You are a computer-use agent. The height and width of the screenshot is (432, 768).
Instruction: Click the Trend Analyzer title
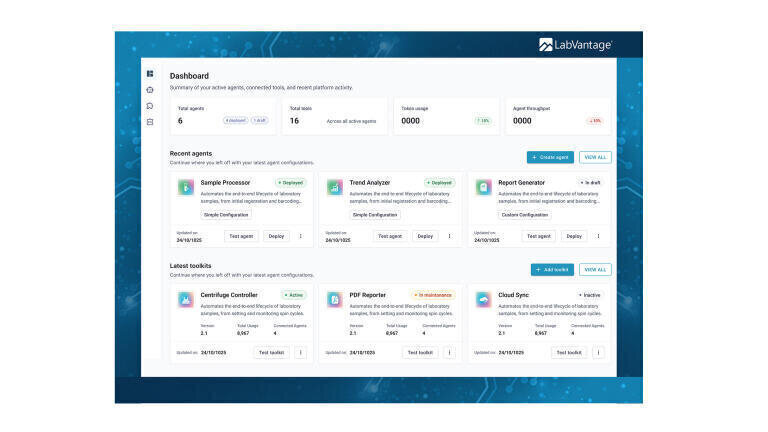[370, 183]
